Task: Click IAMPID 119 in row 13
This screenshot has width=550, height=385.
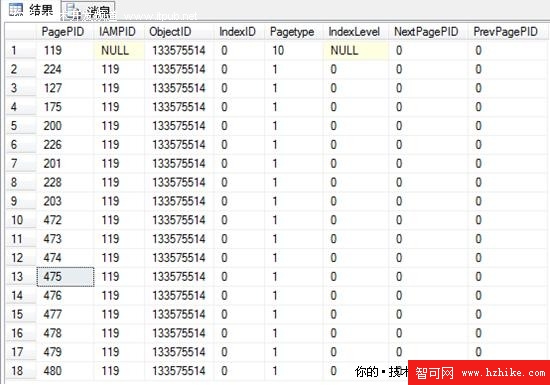Action: tap(119, 277)
